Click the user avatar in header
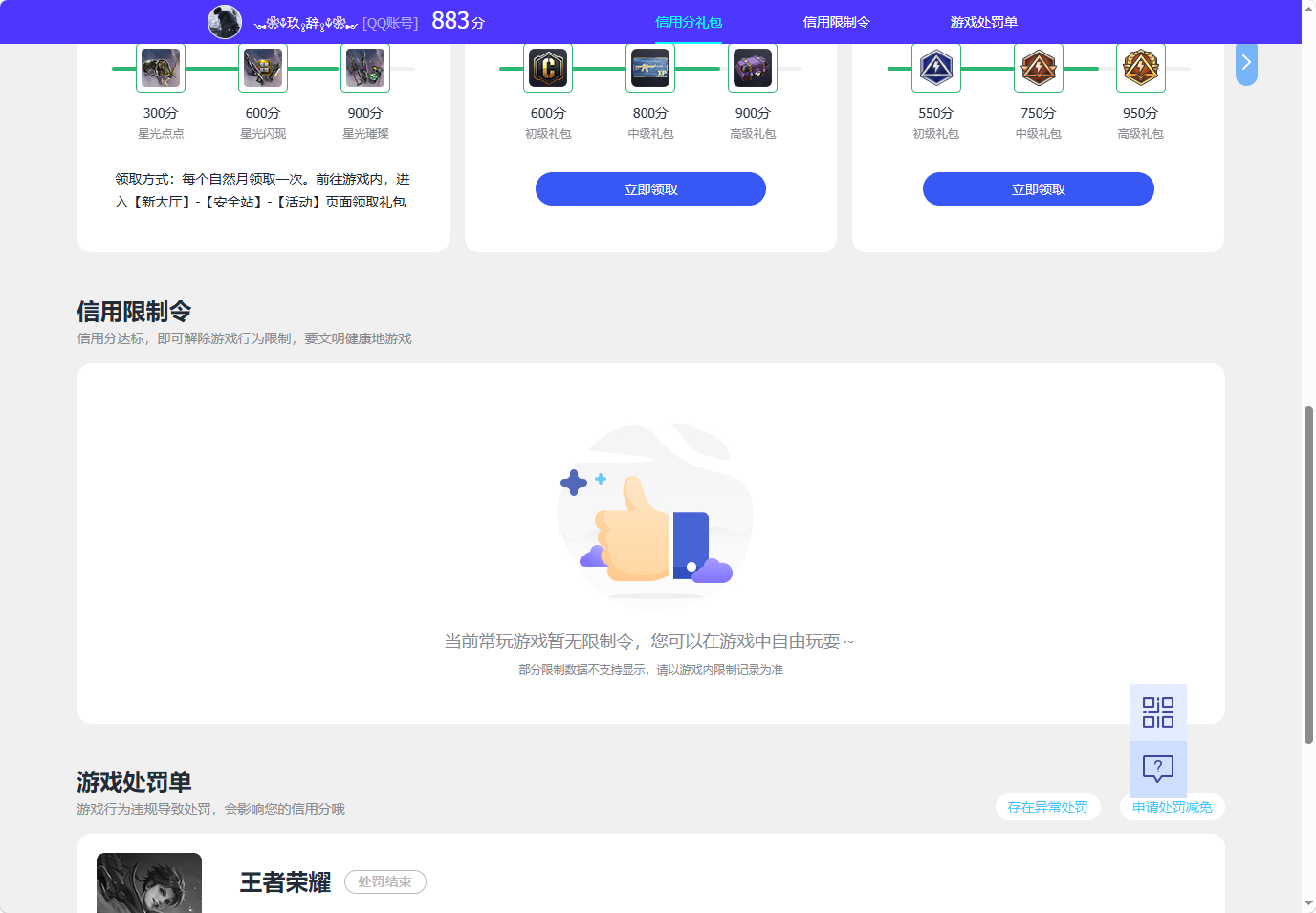Viewport: 1316px width, 913px height. [225, 22]
